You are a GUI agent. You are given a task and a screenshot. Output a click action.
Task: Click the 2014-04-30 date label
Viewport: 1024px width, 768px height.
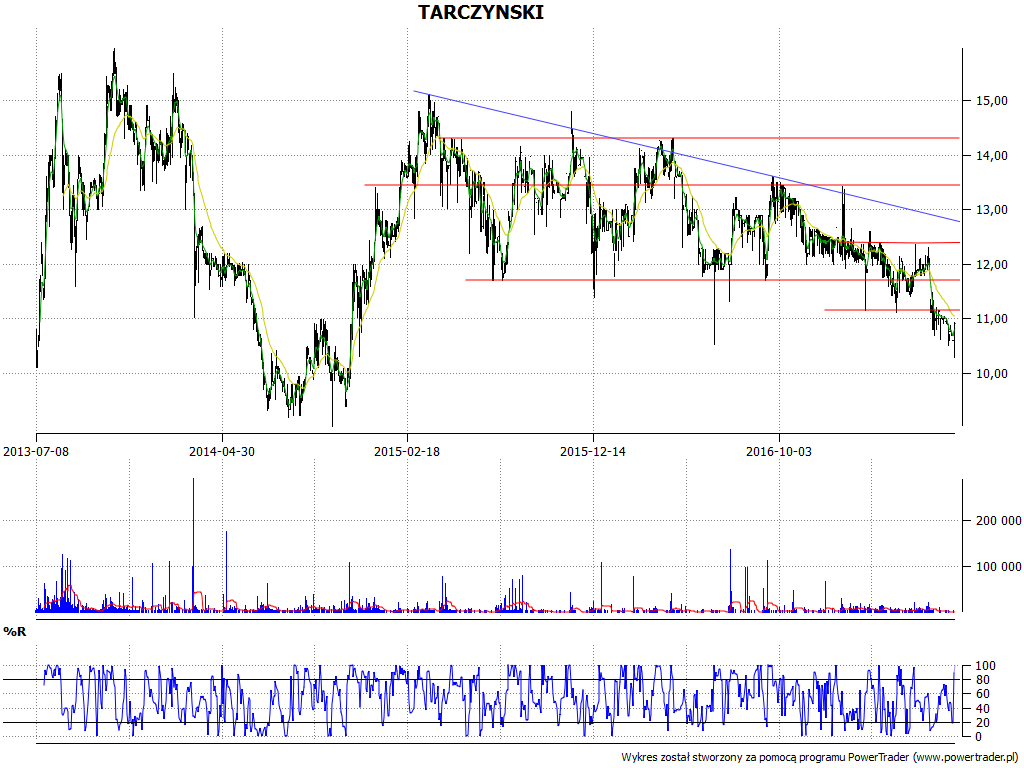[222, 451]
